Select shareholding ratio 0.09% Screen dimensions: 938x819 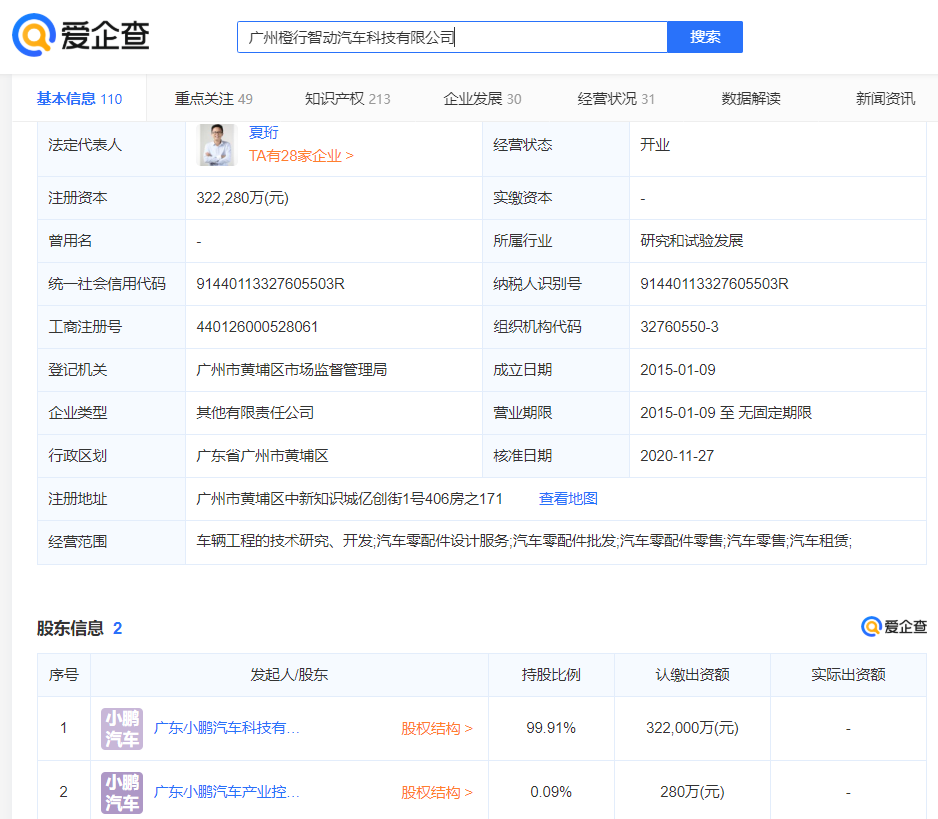tap(551, 792)
